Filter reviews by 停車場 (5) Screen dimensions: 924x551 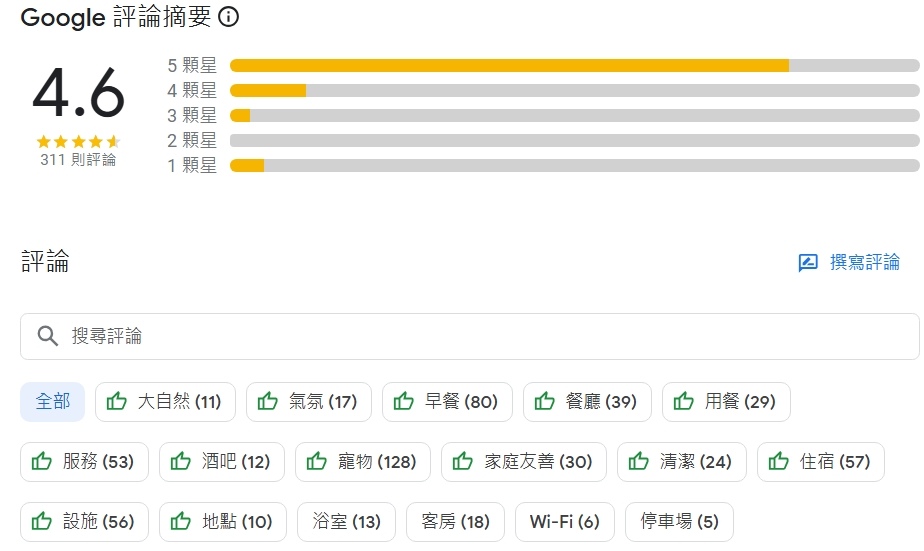[x=679, y=522]
